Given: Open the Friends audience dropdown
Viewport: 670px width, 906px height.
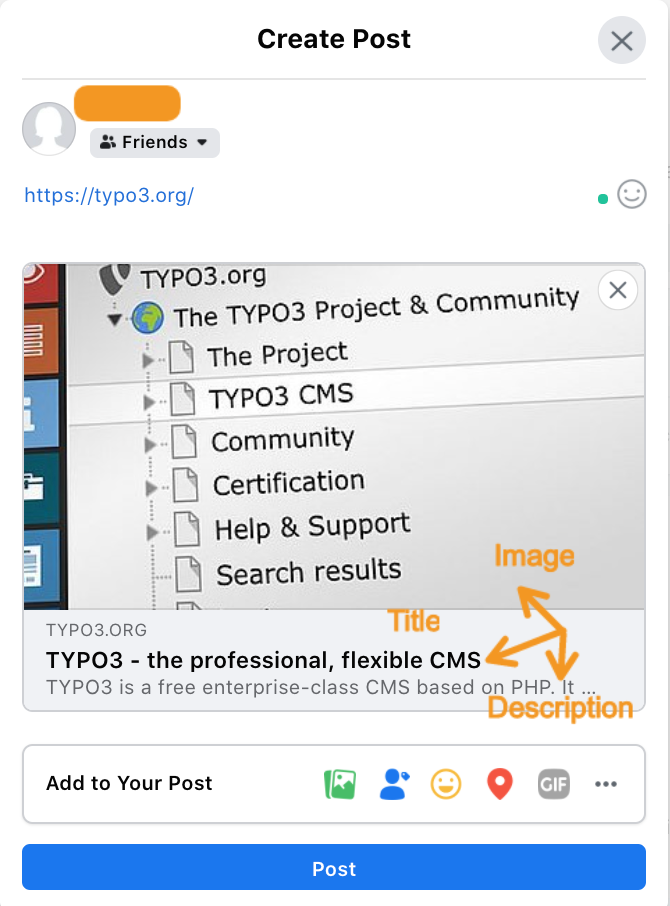Looking at the screenshot, I should (x=155, y=142).
